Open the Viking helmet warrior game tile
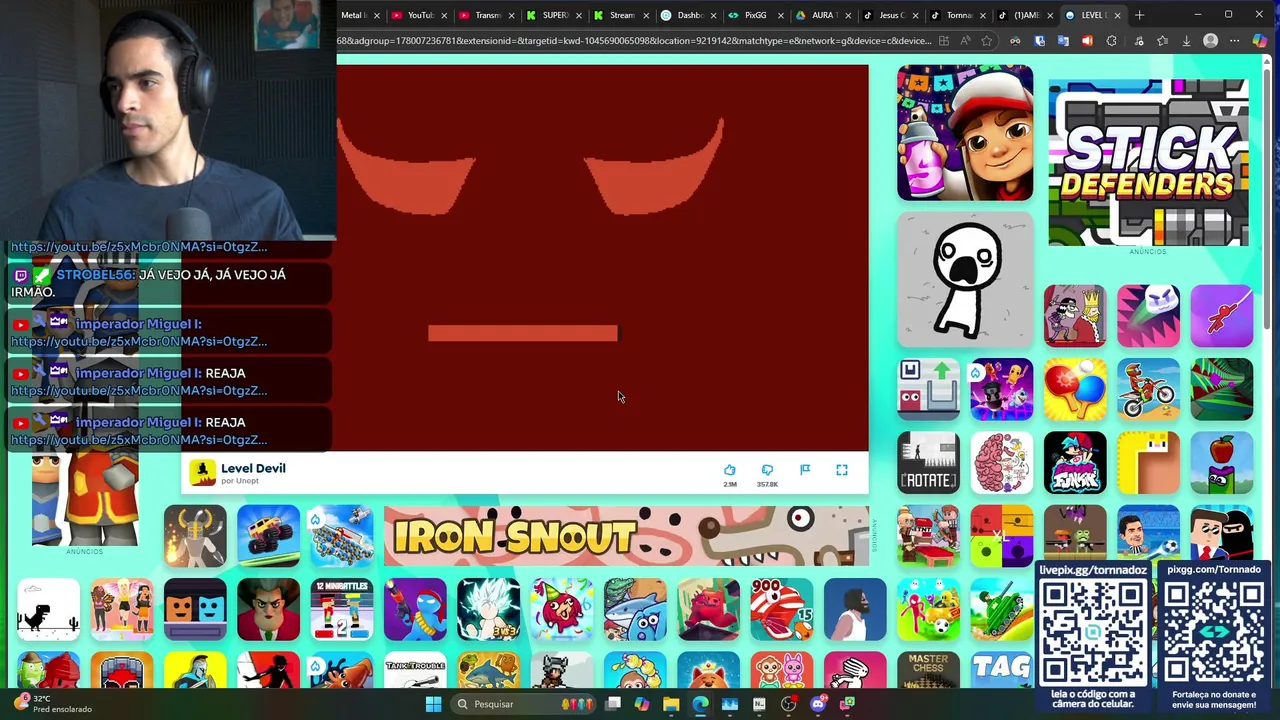Screen dimensions: 1280x720 pyautogui.click(x=195, y=536)
